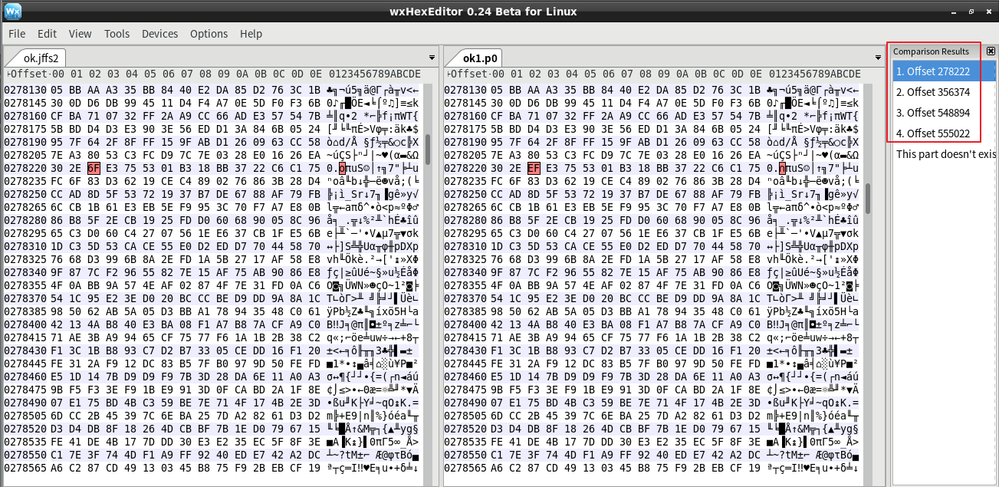Click the Comparison Results panel title

930,51
